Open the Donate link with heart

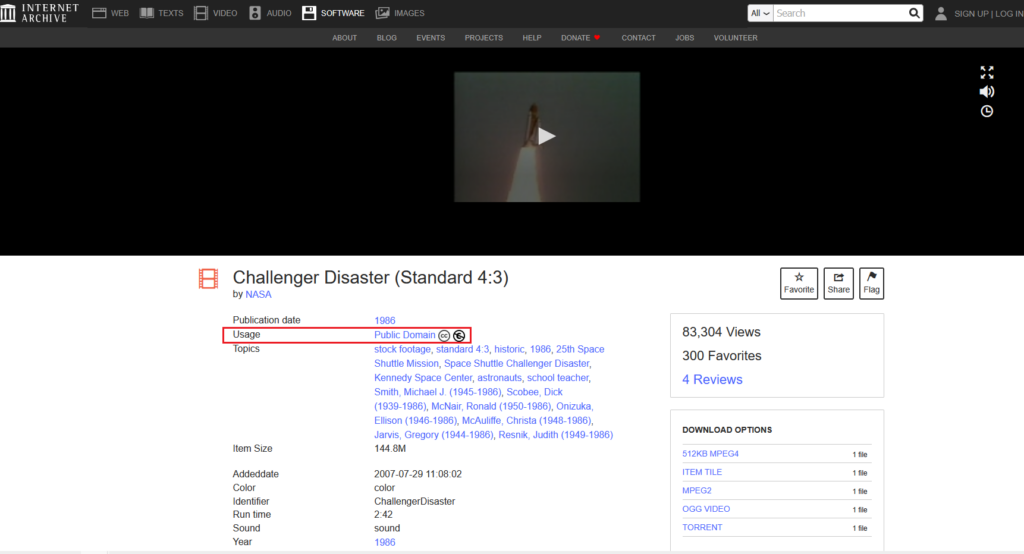point(581,38)
